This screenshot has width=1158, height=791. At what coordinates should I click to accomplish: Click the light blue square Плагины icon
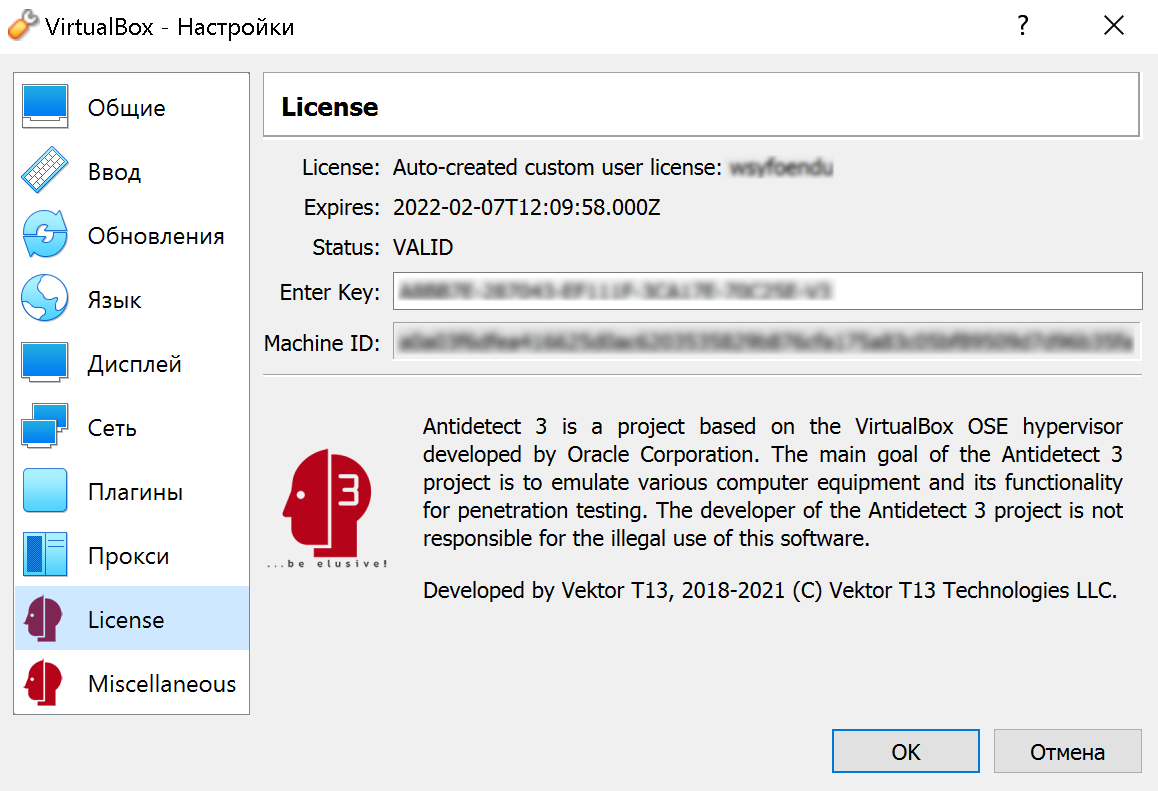[45, 490]
